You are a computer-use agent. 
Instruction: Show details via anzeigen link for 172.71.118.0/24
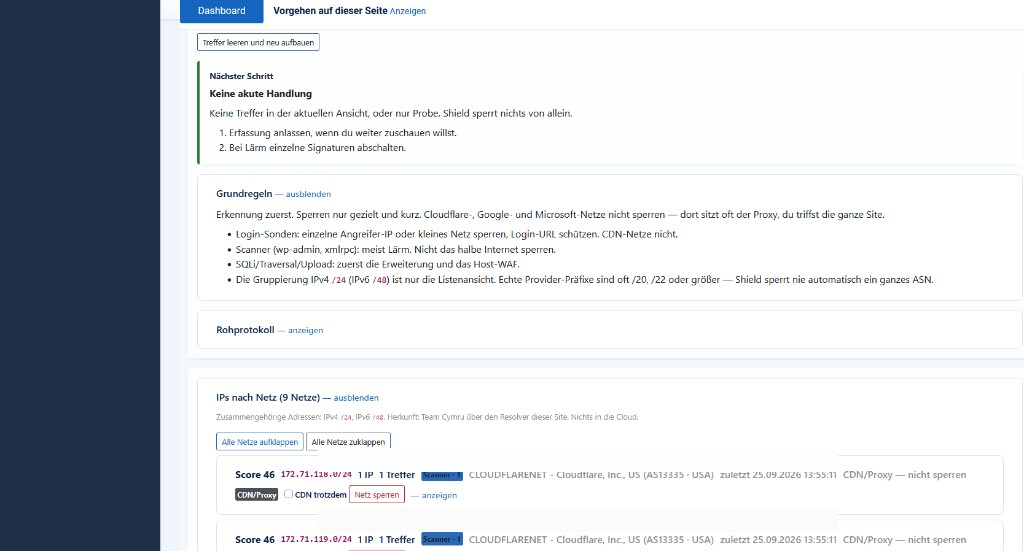click(x=439, y=496)
